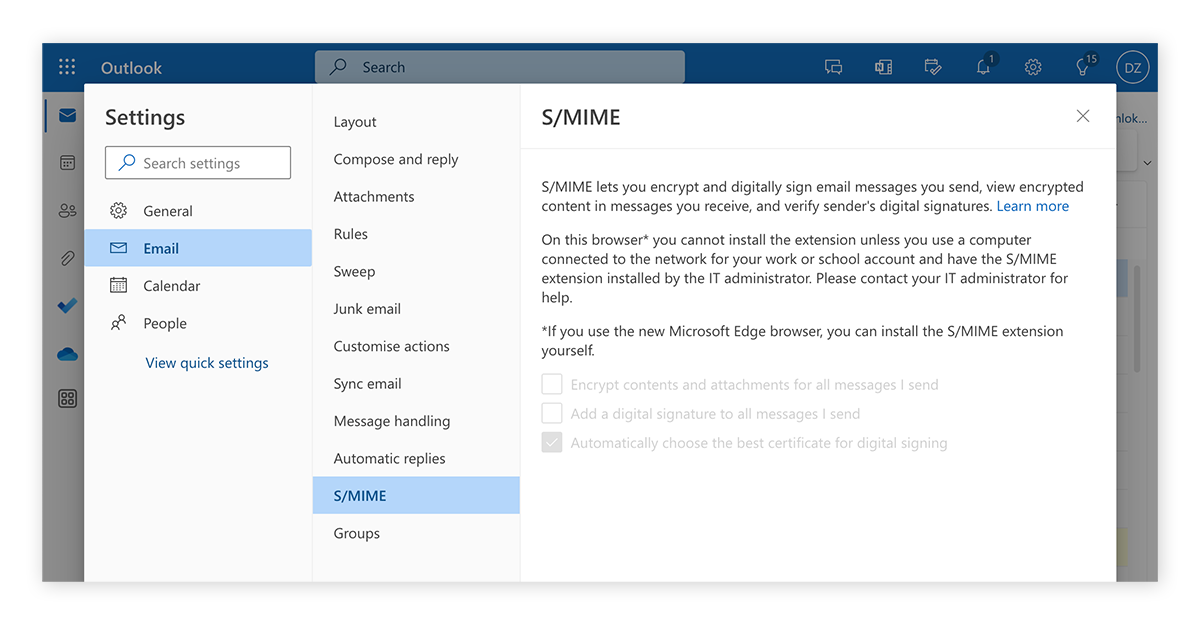Open the Tips lightbulb in the top bar
Screen dimensions: 1200x624
(1083, 67)
